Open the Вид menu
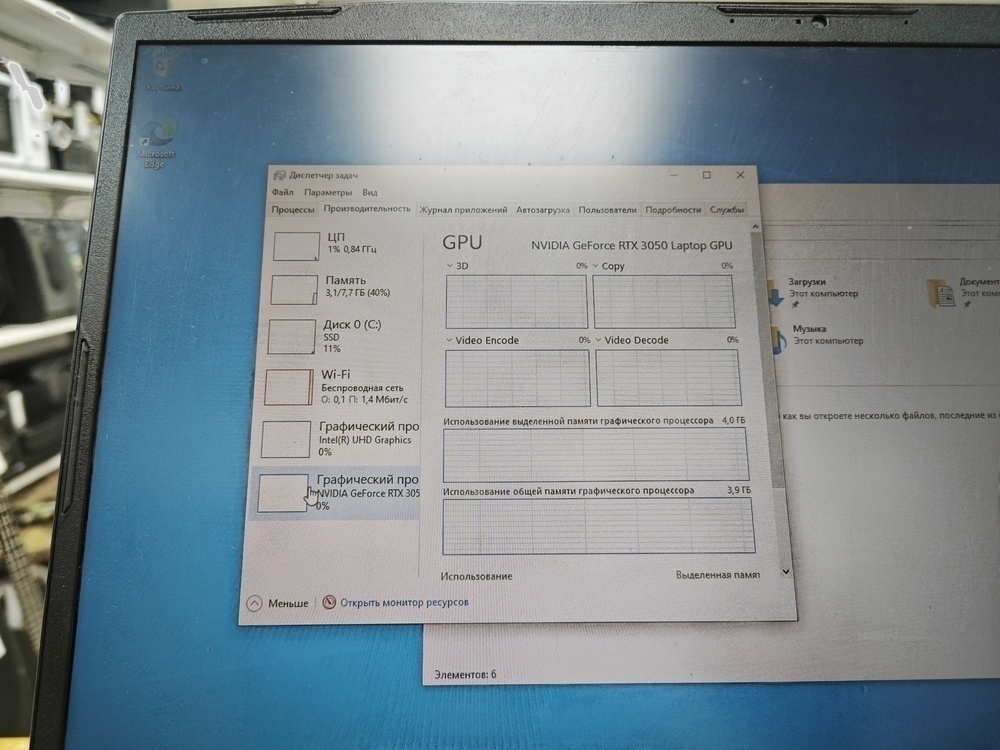The image size is (1000, 750). 370,193
